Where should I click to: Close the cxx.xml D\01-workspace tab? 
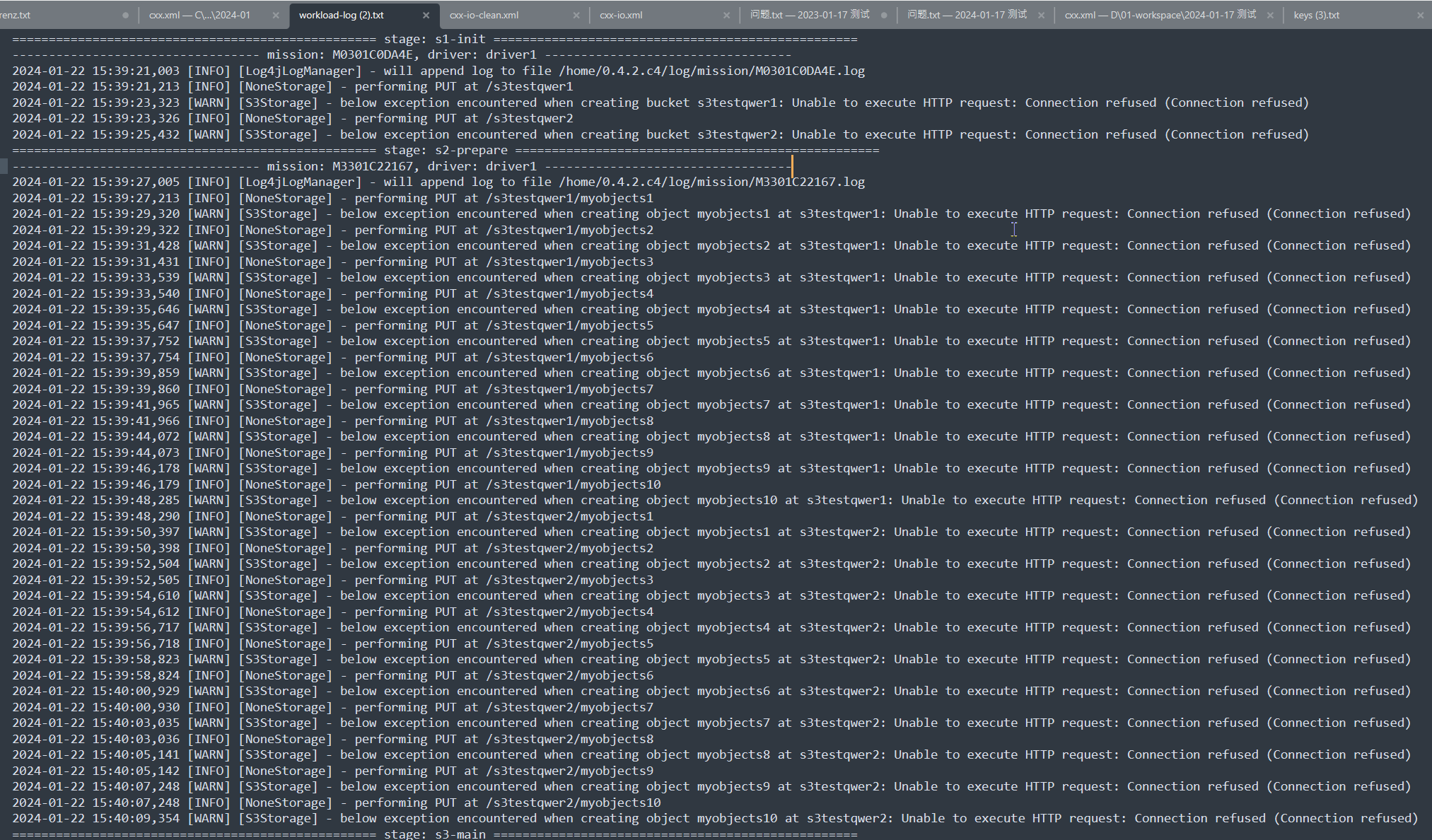click(x=1270, y=15)
